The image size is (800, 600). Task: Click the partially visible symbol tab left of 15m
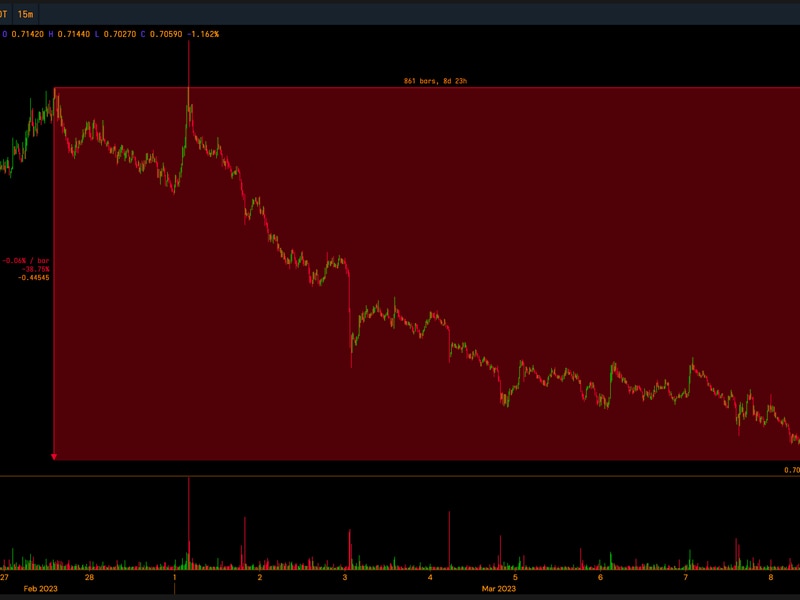coord(4,15)
